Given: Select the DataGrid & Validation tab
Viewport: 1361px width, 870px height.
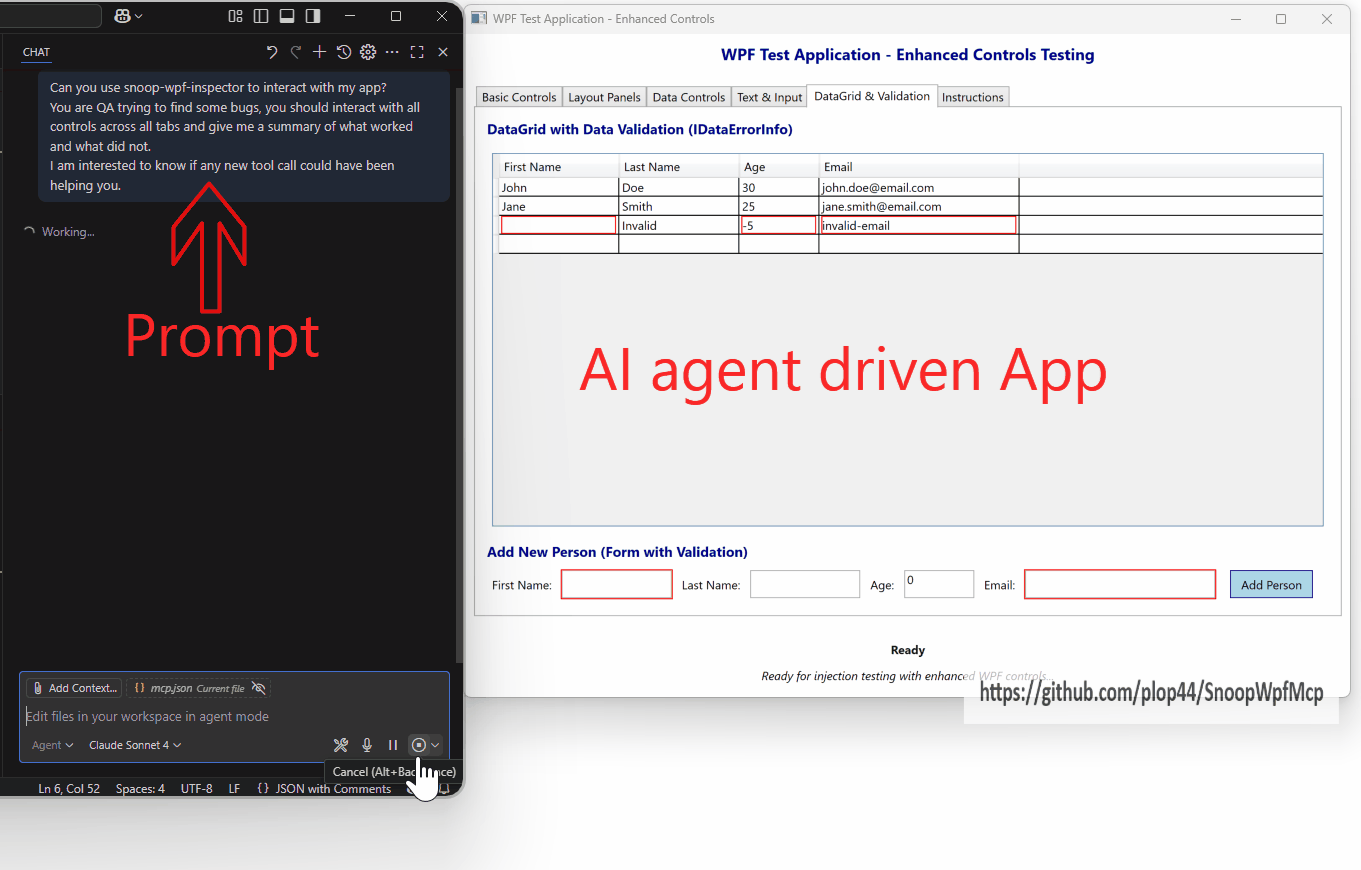Looking at the screenshot, I should click(872, 96).
